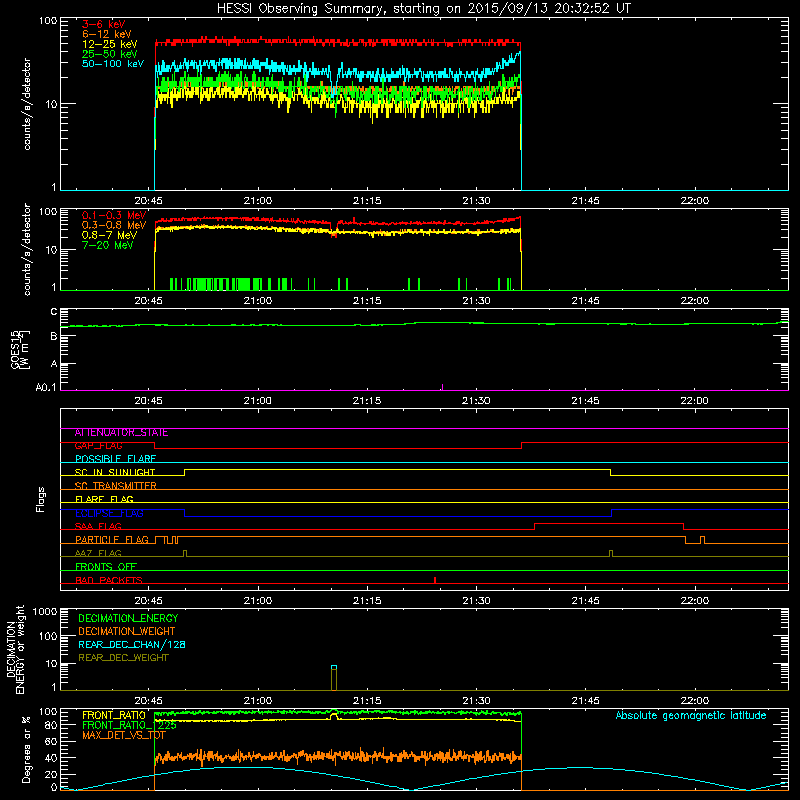Viewport: 800px width, 800px height.
Task: Click the BAD_PACKETS flag label
Action: pos(109,581)
